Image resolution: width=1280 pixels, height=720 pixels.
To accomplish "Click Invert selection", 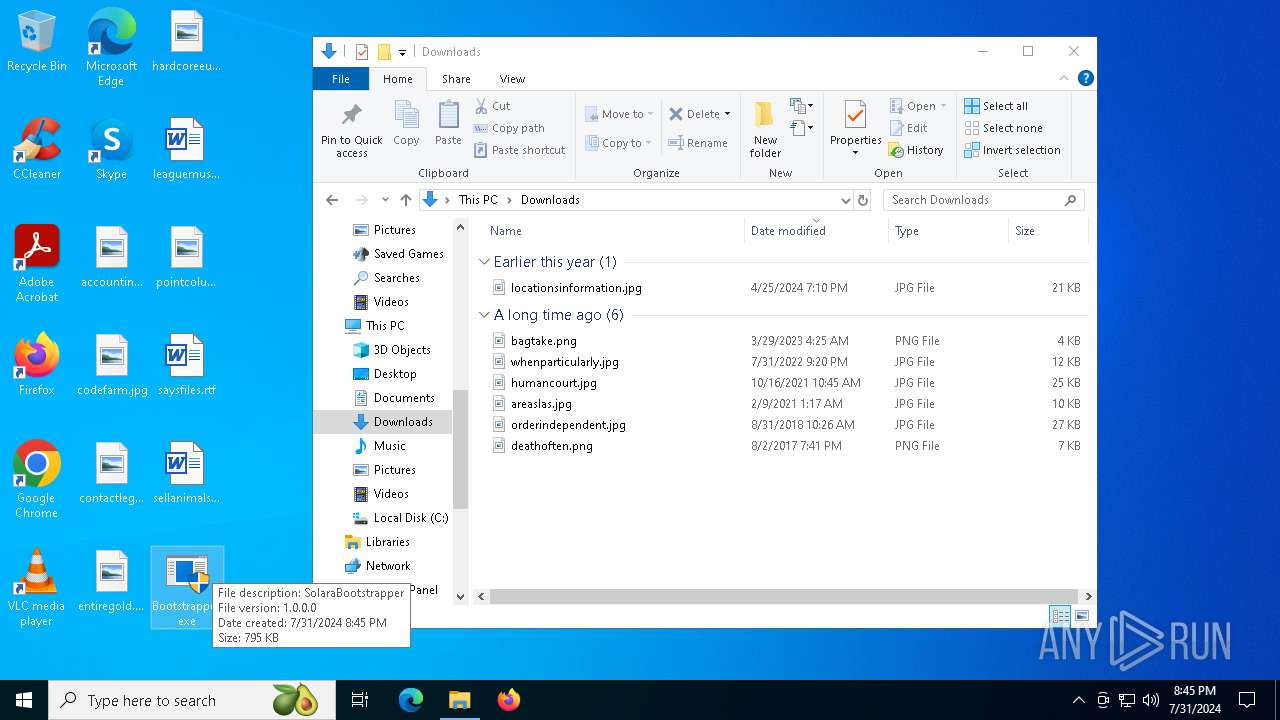I will pyautogui.click(x=1012, y=150).
